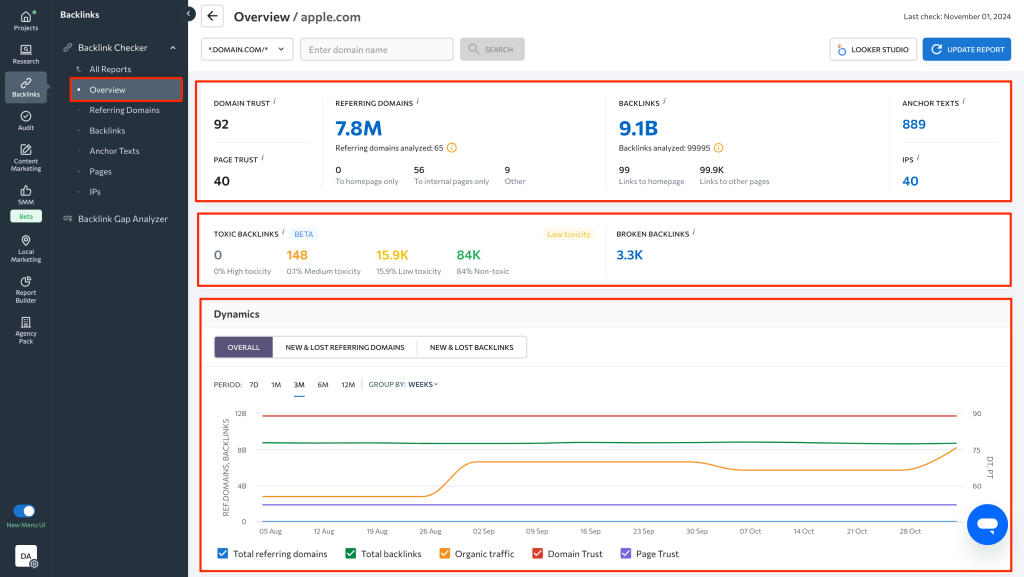The image size is (1024, 577).
Task: Click the back arrow beside Overview
Action: [212, 17]
